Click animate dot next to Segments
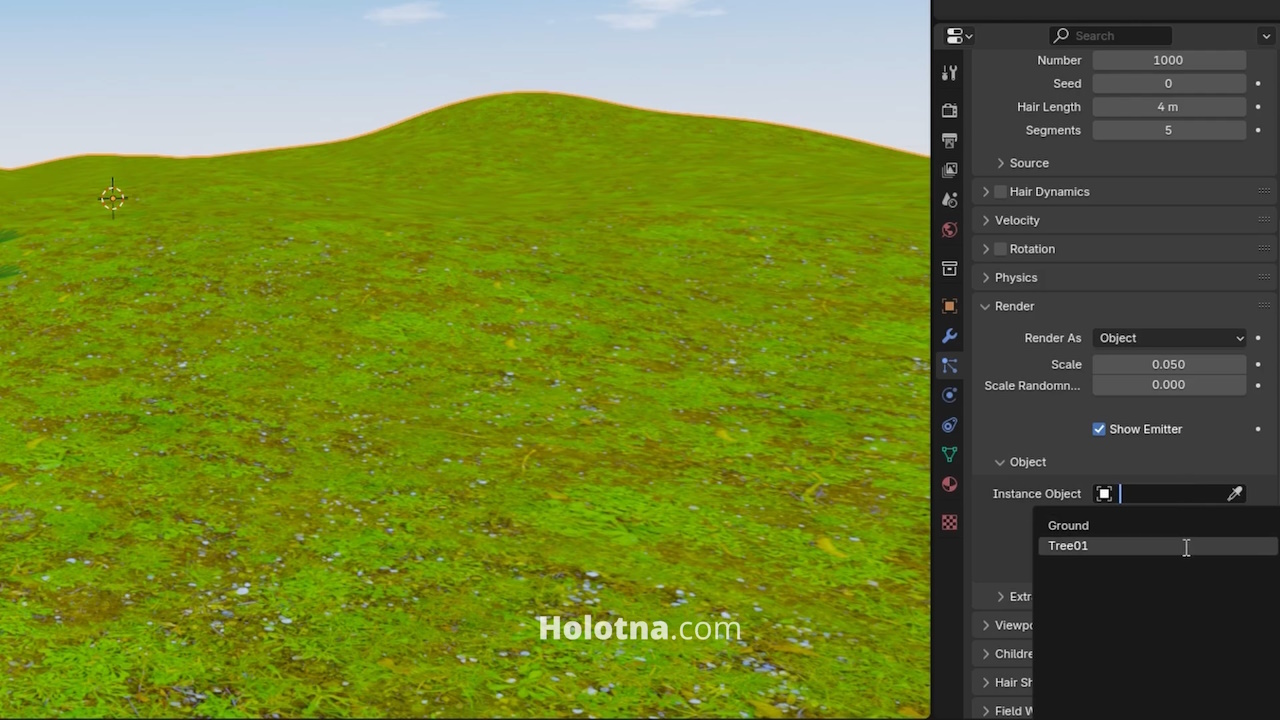Image resolution: width=1280 pixels, height=720 pixels. [x=1258, y=130]
